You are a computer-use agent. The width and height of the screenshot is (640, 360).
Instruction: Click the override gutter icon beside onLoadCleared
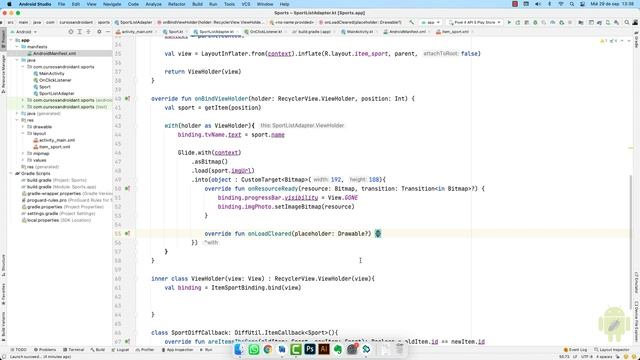tap(127, 233)
